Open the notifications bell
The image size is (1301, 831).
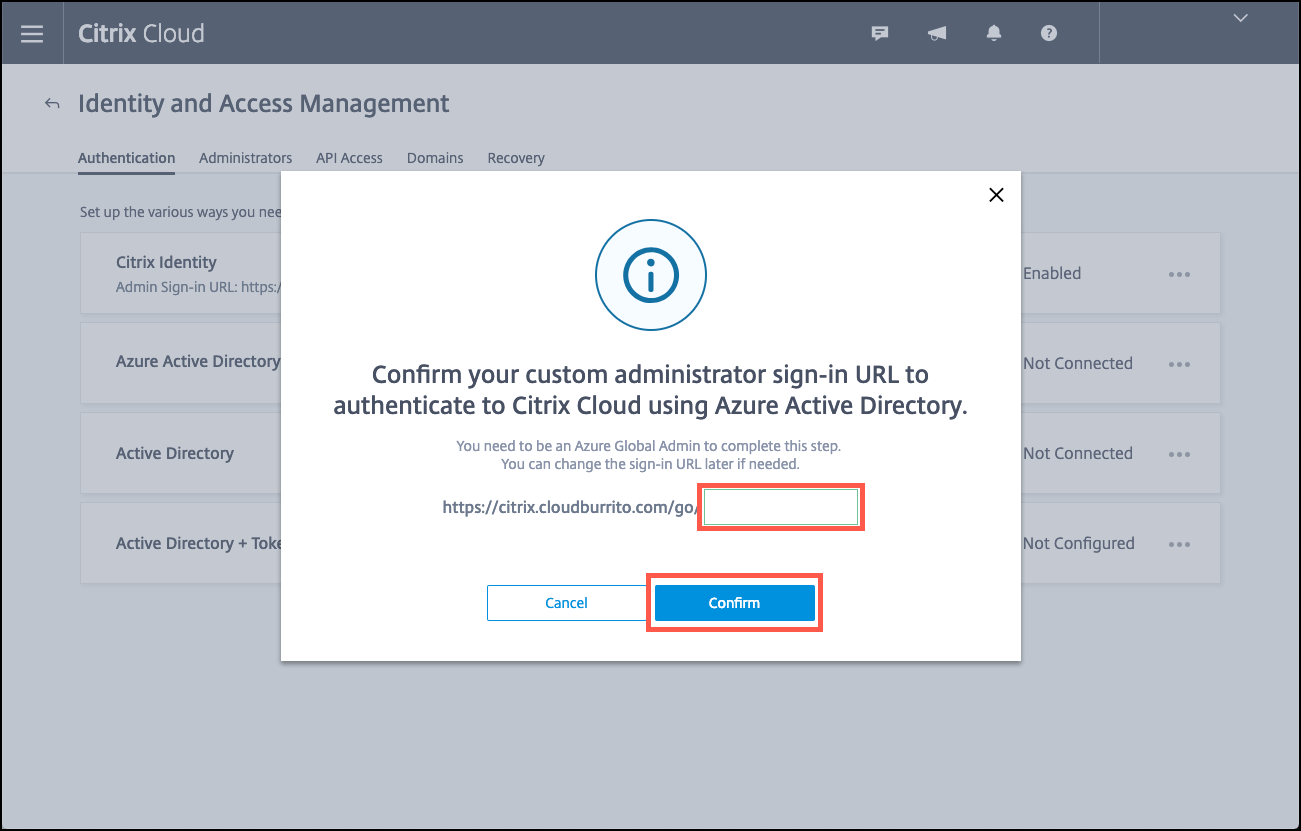[x=993, y=33]
